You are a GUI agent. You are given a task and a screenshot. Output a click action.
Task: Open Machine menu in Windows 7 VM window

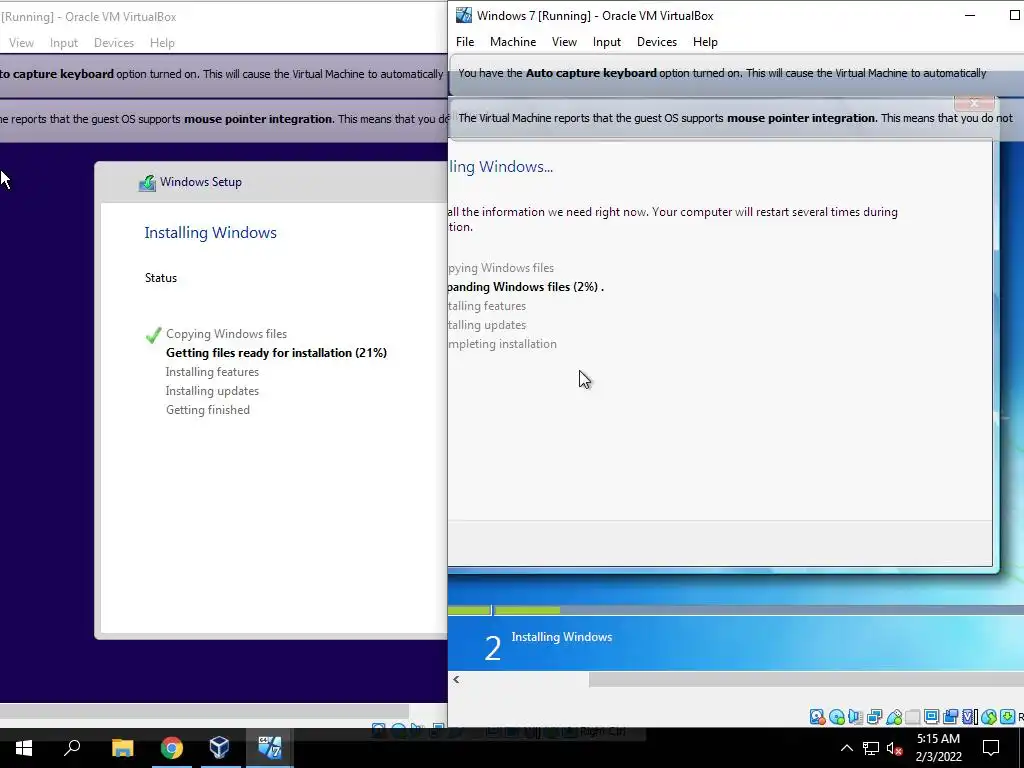point(513,42)
